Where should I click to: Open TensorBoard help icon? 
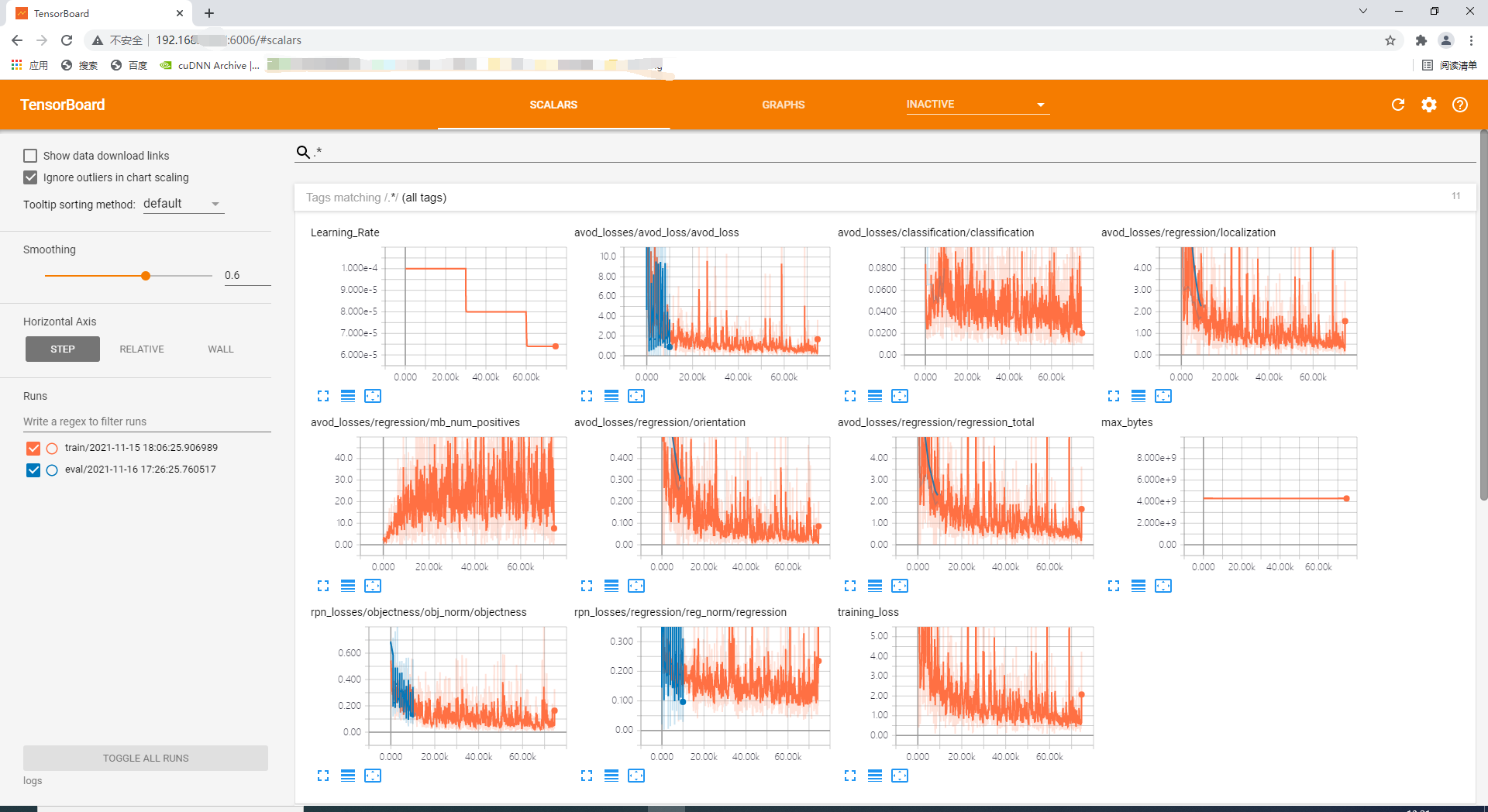tap(1459, 105)
